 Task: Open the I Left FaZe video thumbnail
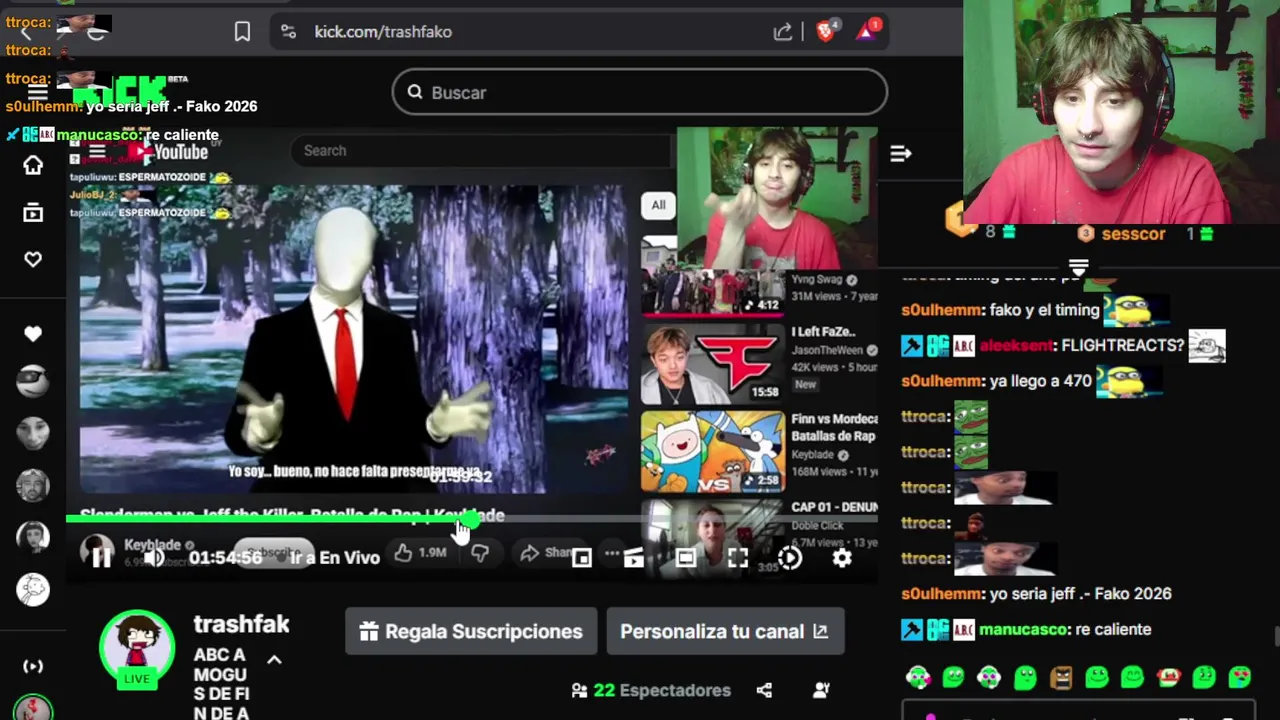click(713, 364)
